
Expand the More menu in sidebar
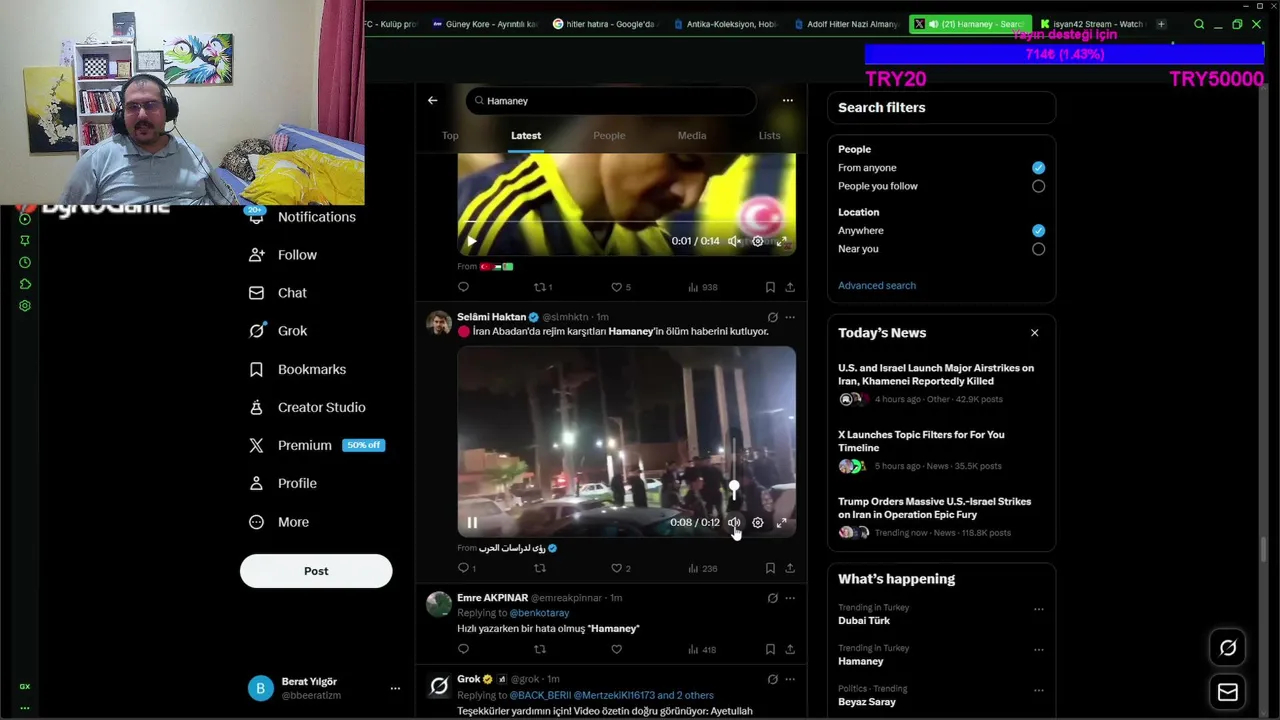(x=279, y=522)
